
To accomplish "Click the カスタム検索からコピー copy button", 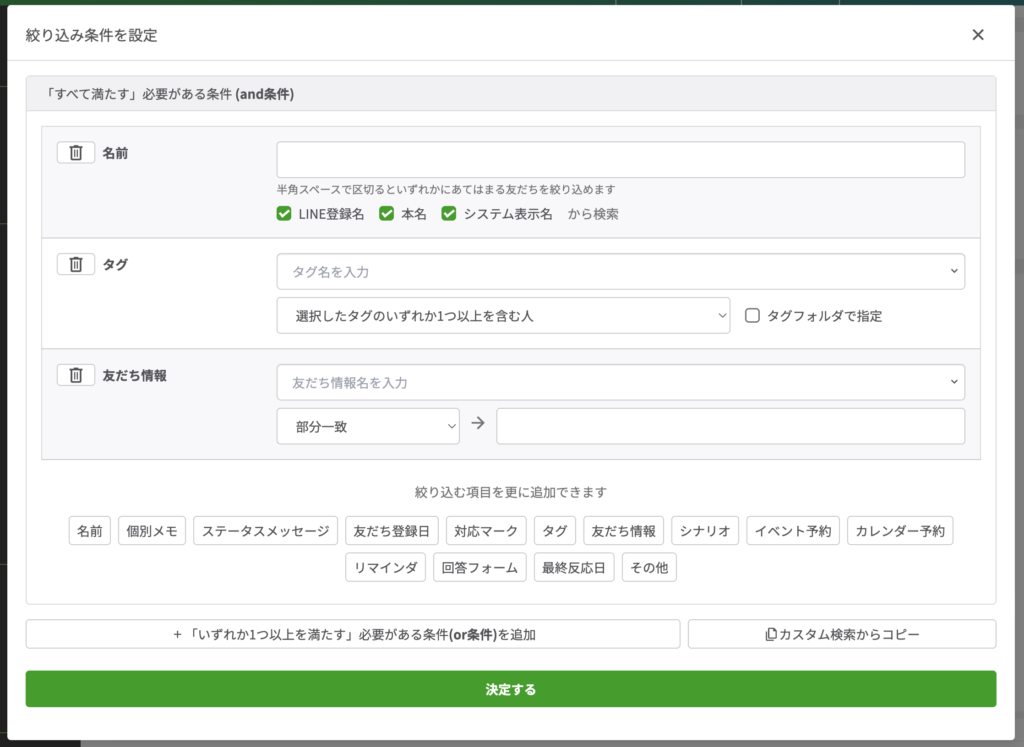I will (x=841, y=634).
